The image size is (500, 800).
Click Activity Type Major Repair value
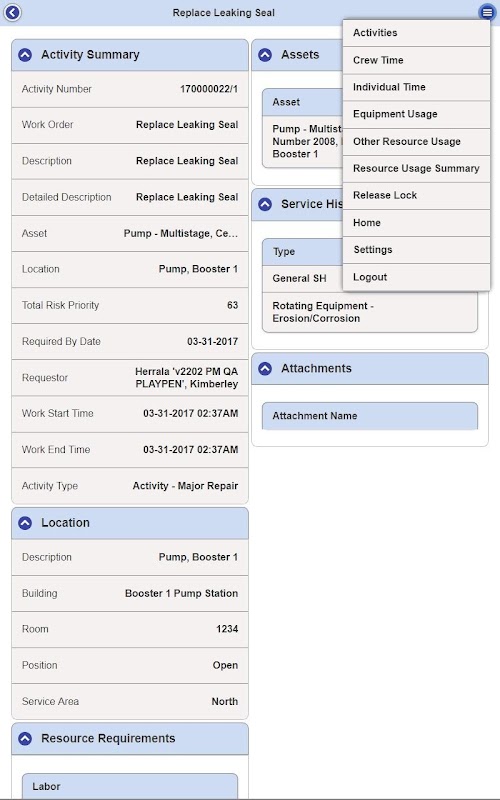185,486
